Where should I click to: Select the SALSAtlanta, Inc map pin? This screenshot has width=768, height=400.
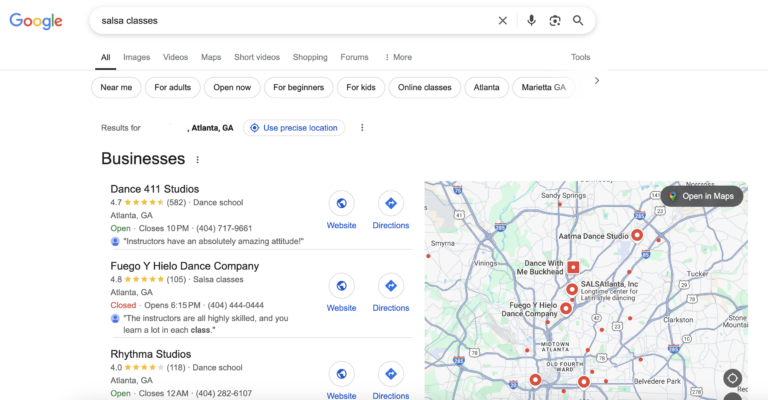[572, 289]
